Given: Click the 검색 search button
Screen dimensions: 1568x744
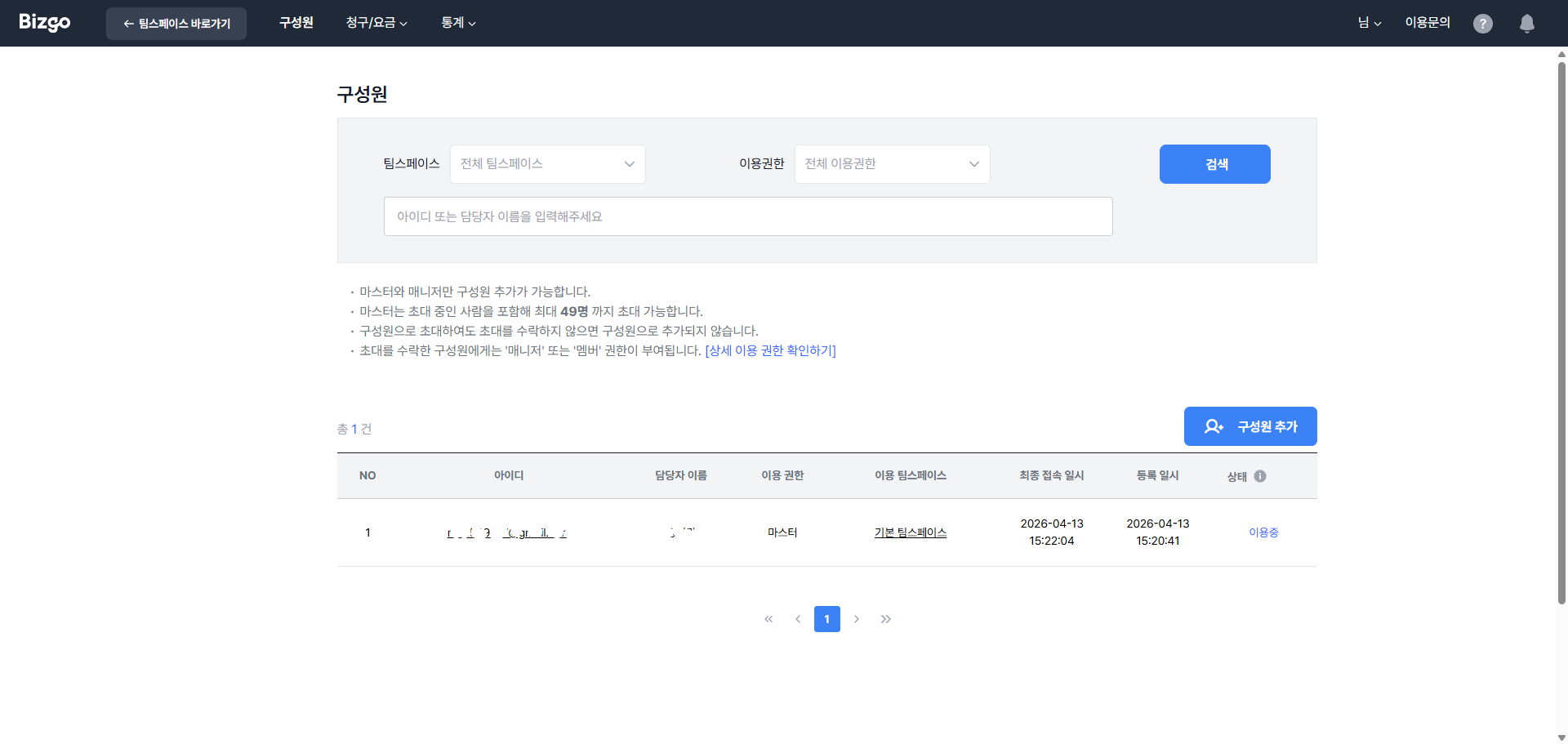Looking at the screenshot, I should (x=1214, y=163).
